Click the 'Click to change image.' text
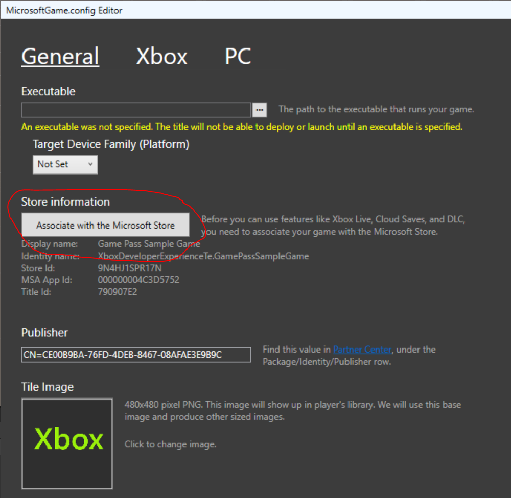Viewport: 511px width, 498px height. click(x=170, y=444)
